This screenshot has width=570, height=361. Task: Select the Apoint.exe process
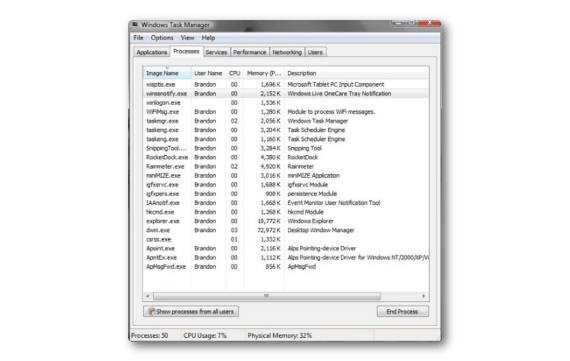click(x=286, y=248)
